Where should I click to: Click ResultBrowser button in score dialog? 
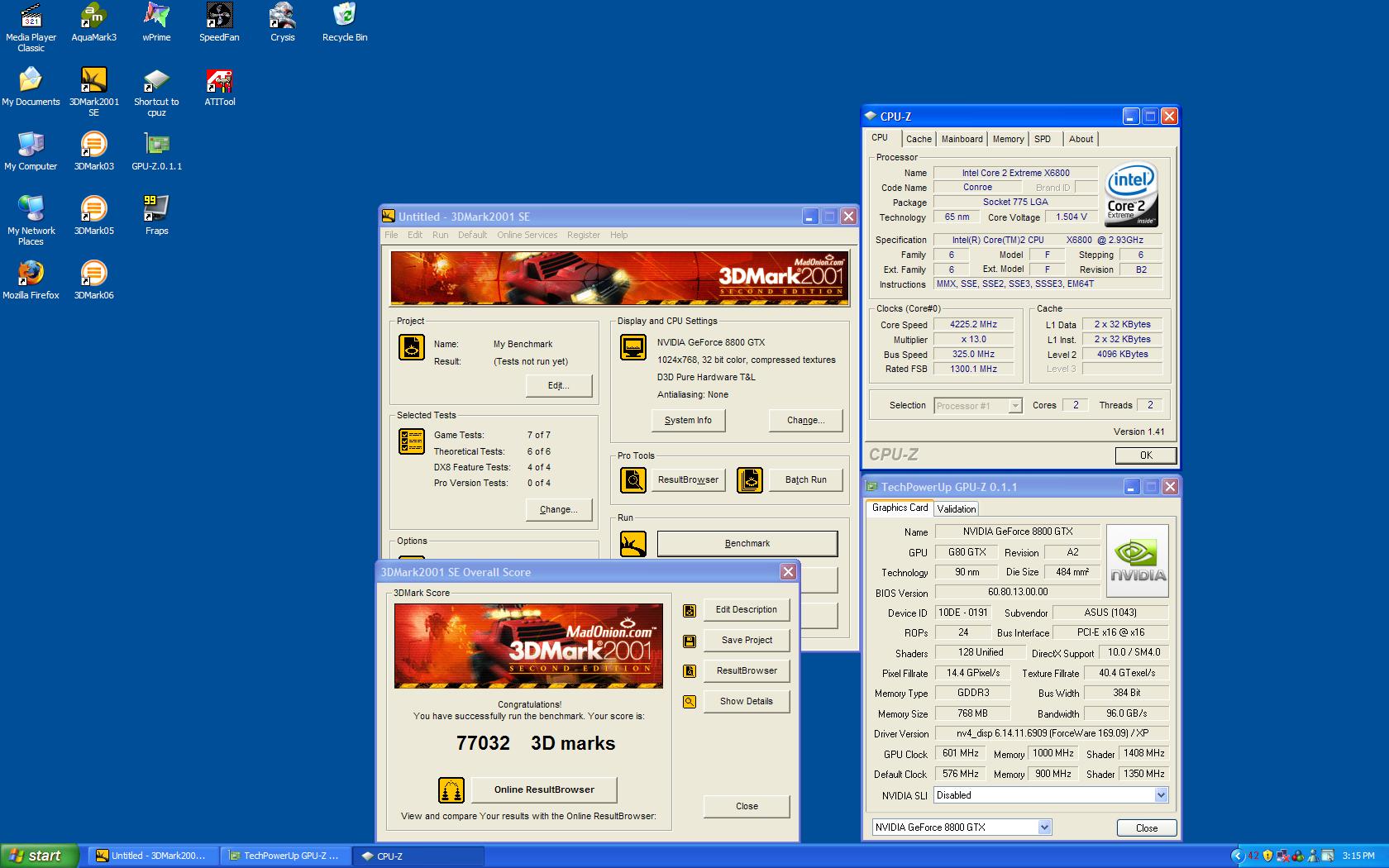pos(747,671)
